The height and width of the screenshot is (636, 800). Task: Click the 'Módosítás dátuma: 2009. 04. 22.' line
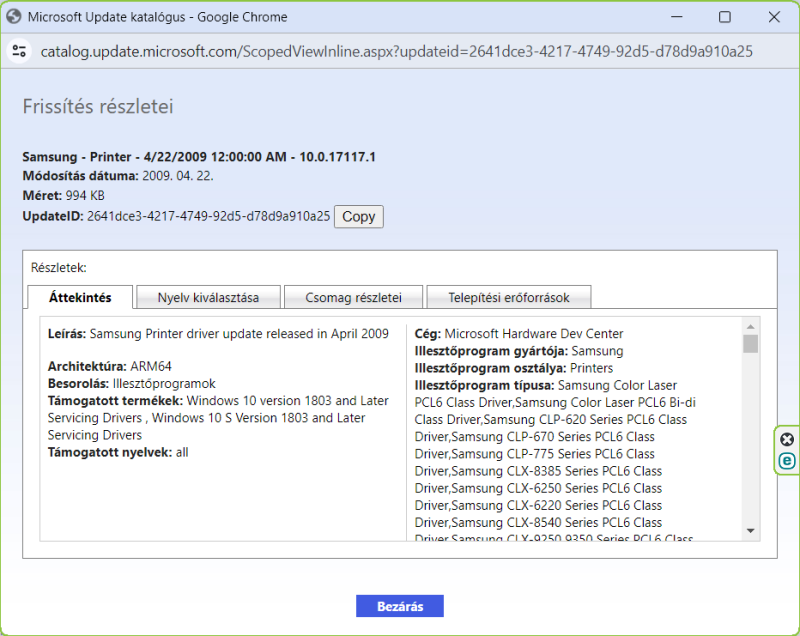point(118,176)
